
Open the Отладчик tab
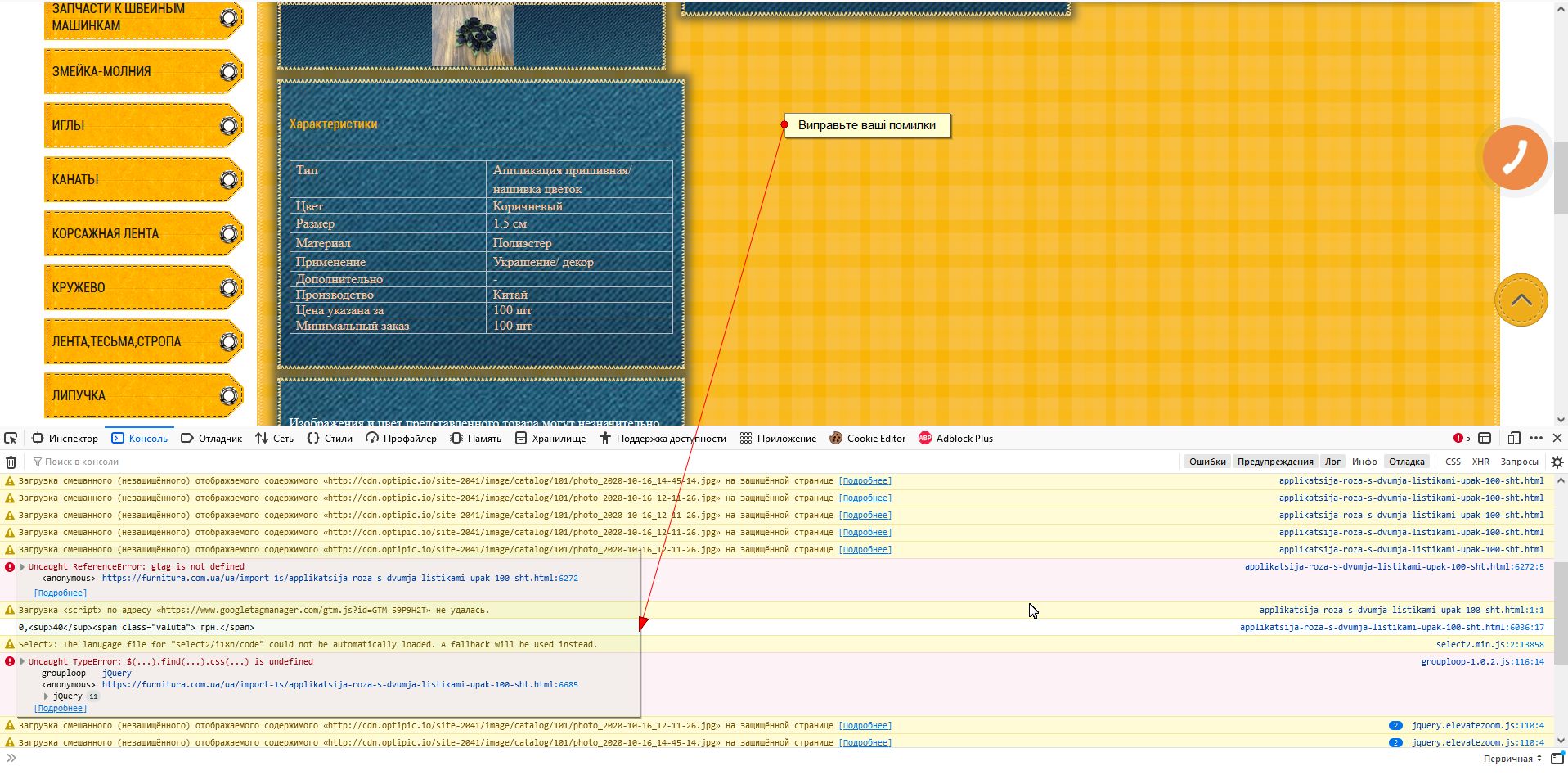pos(211,438)
